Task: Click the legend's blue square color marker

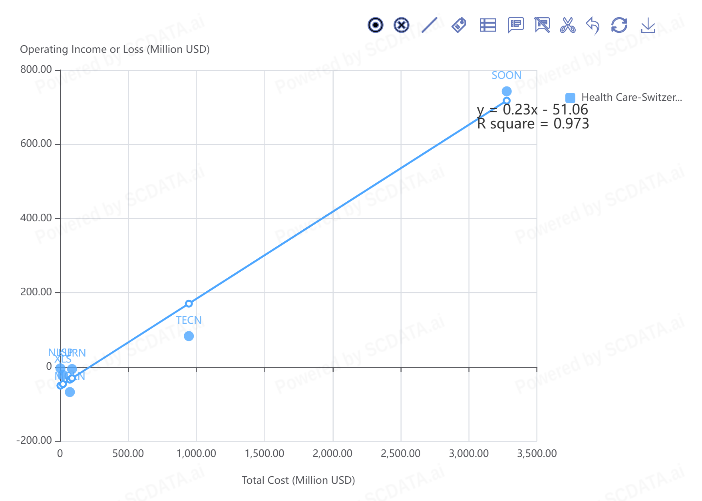Action: pos(570,97)
